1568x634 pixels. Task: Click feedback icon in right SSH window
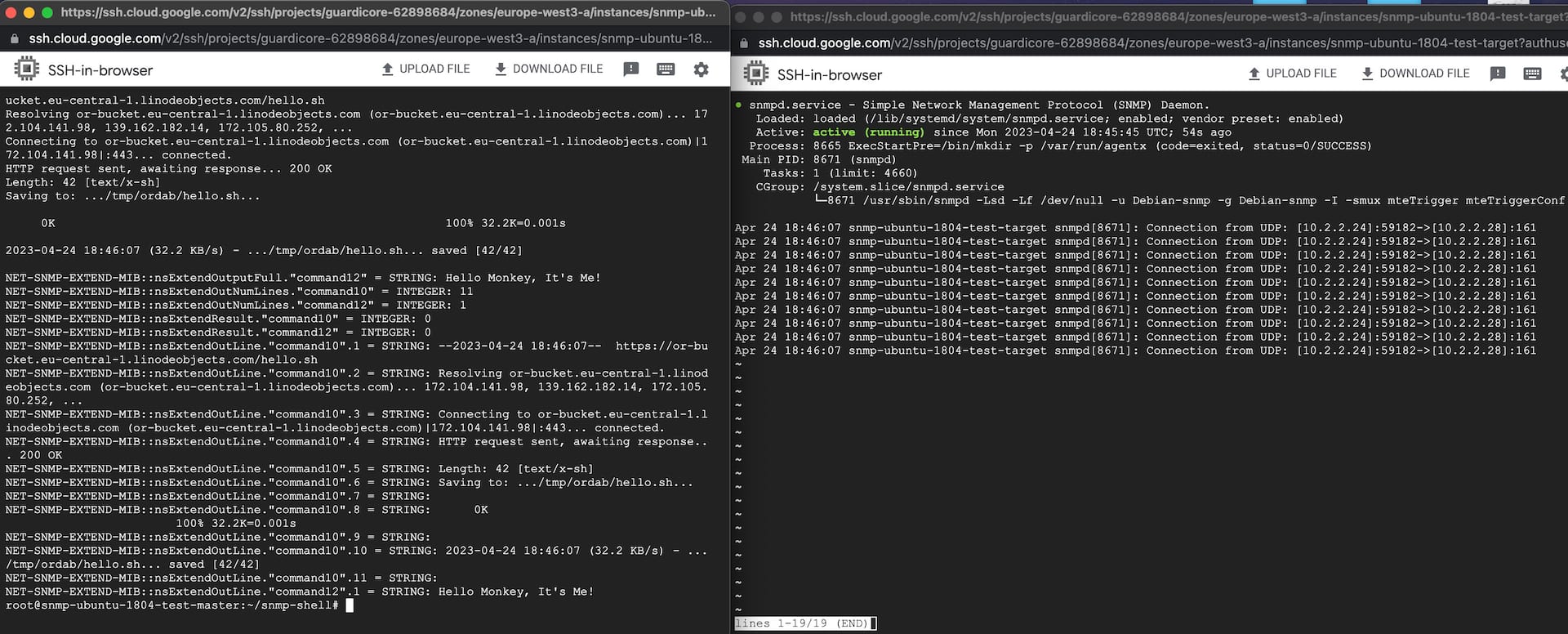coord(1497,74)
